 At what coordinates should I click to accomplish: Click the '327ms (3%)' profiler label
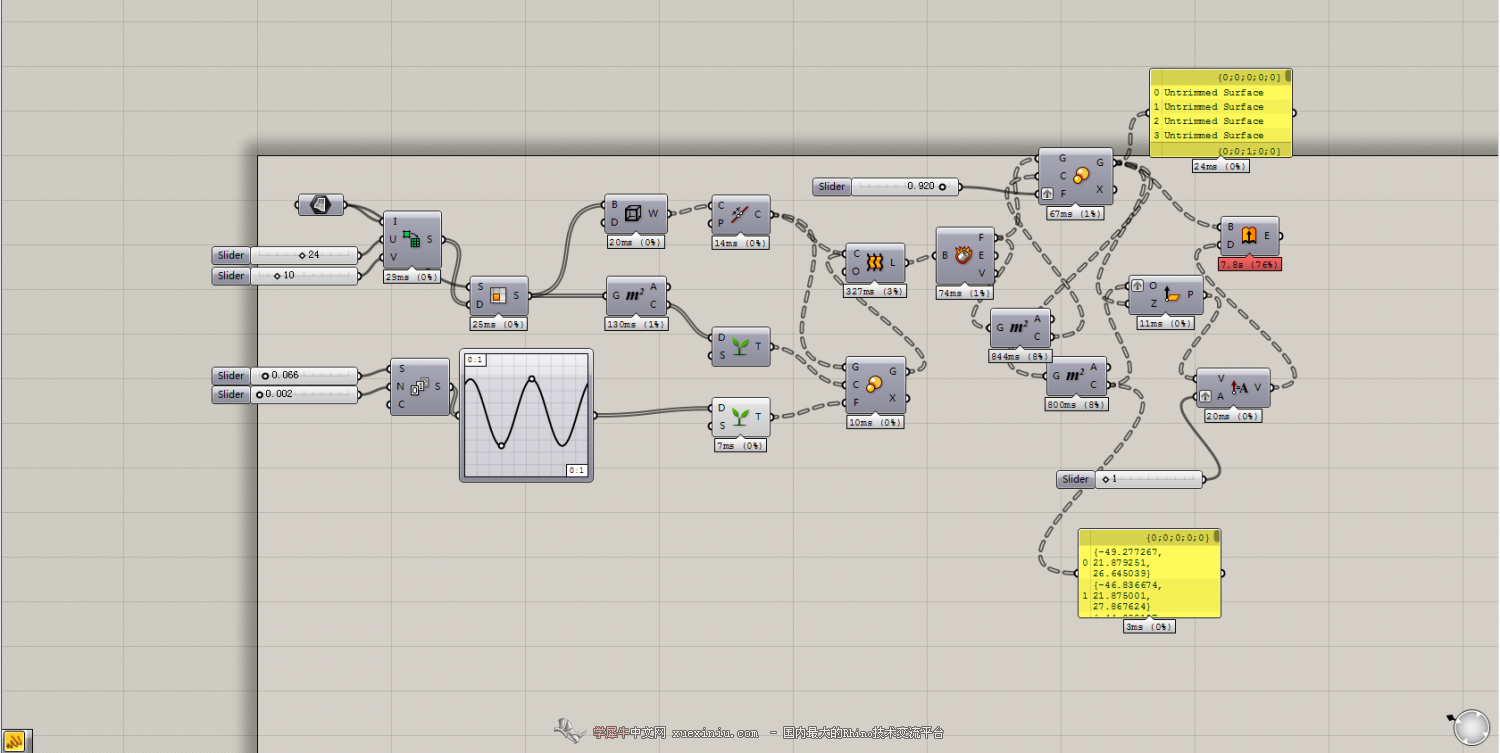coord(875,291)
